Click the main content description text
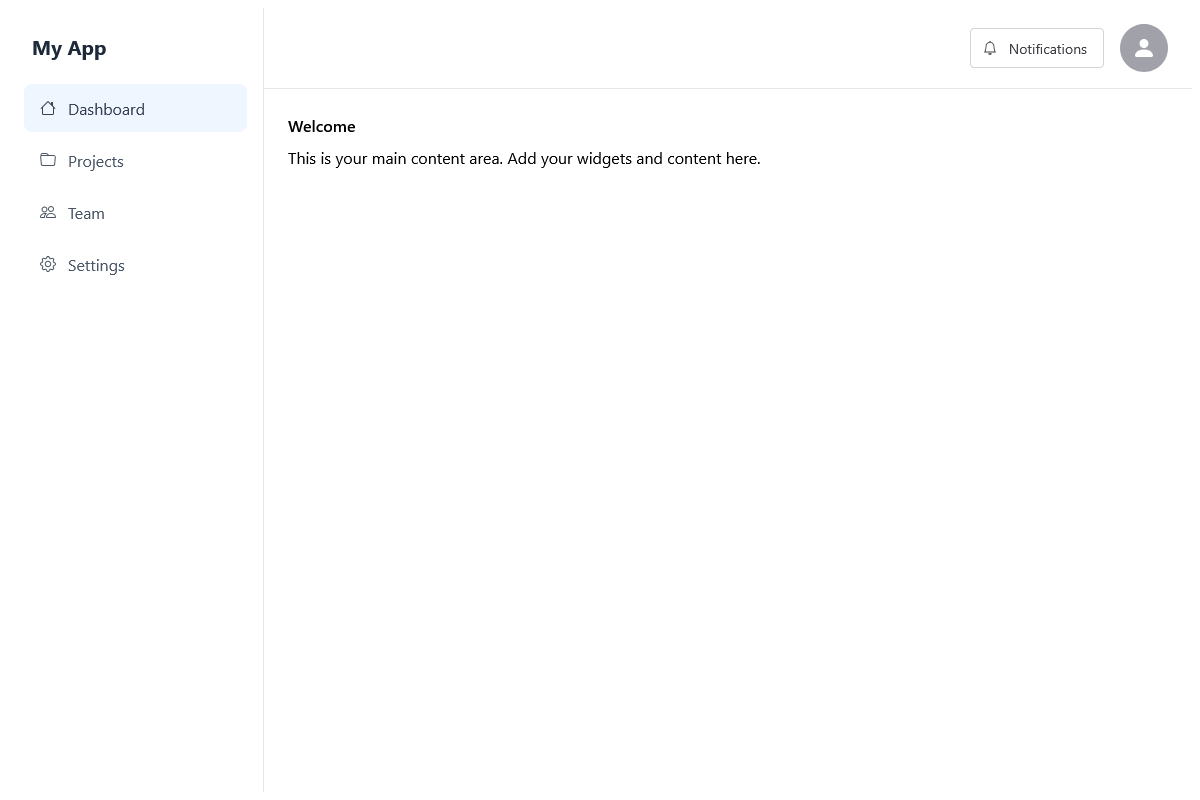Image resolution: width=1200 pixels, height=800 pixels. click(524, 158)
